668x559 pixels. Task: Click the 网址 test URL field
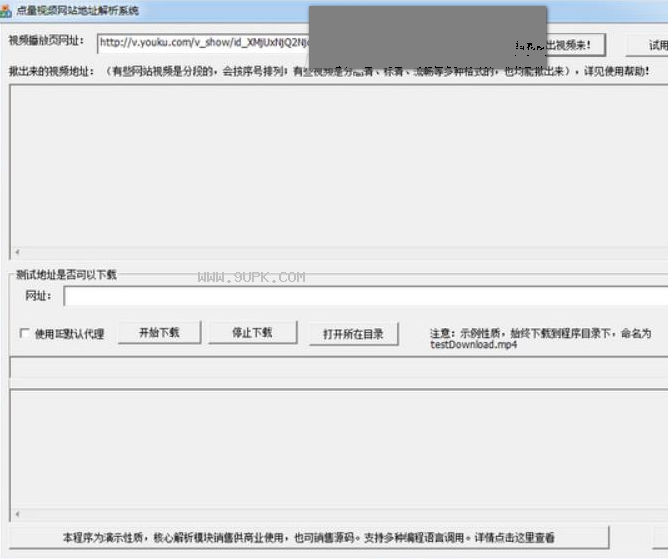pyautogui.click(x=366, y=296)
